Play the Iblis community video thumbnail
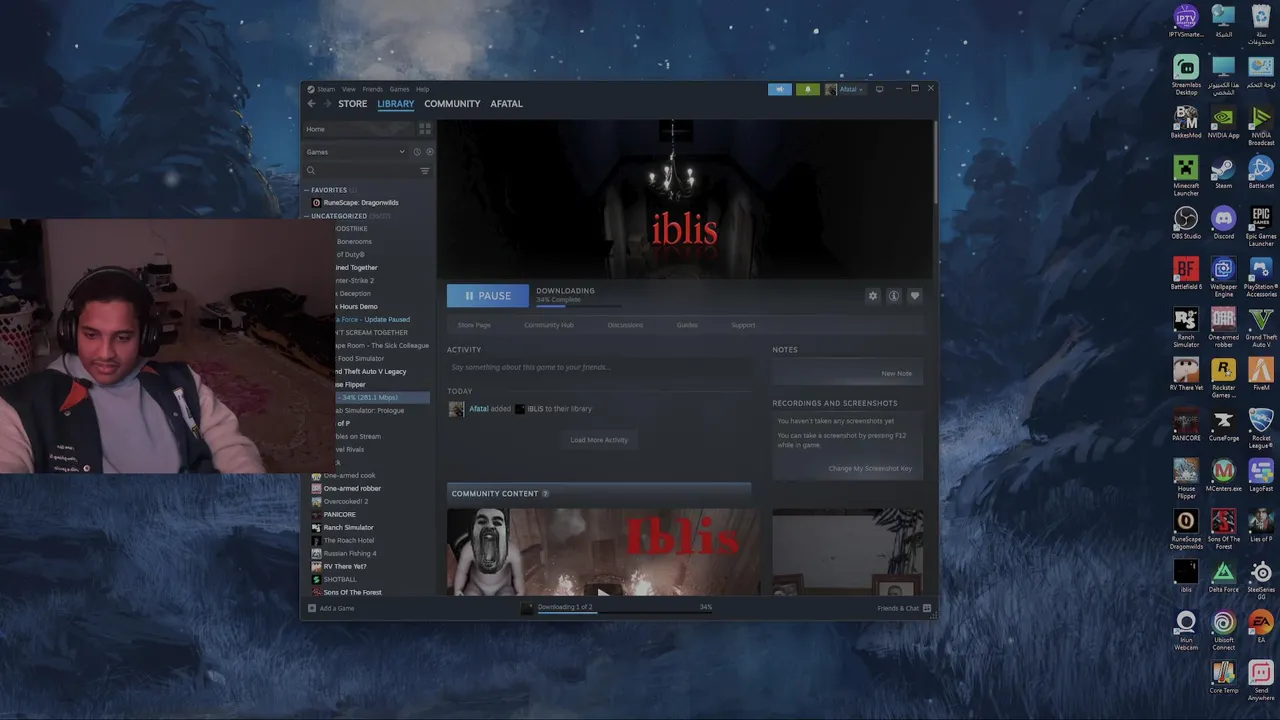This screenshot has width=1280, height=720. click(603, 553)
